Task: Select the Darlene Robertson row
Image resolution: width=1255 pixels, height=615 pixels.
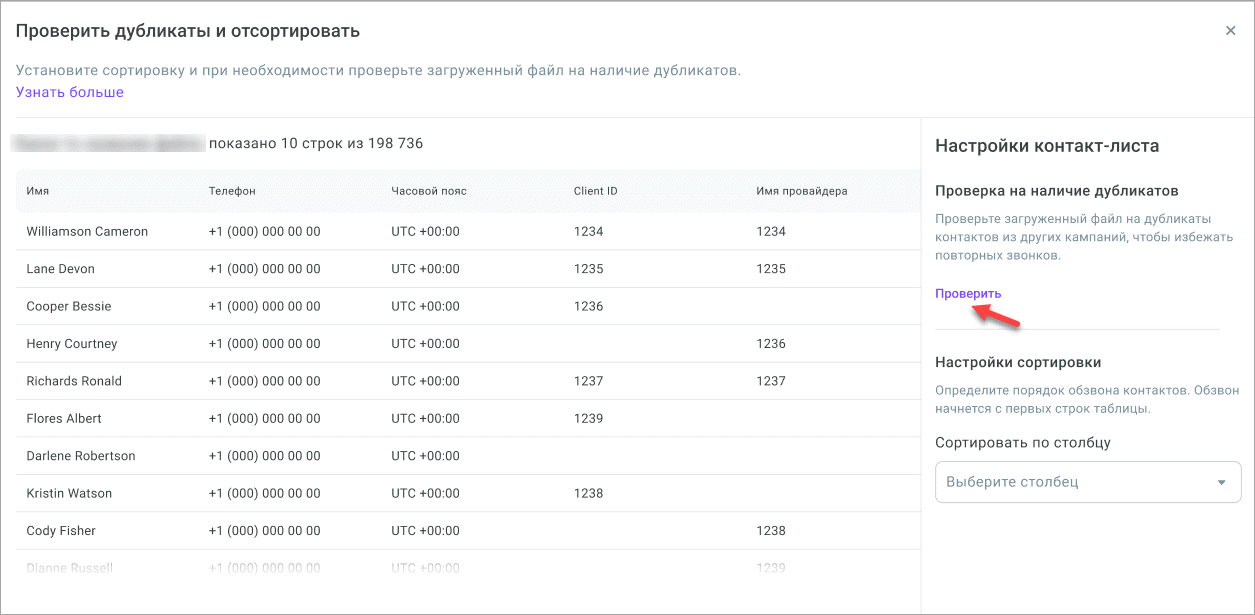Action: tap(81, 456)
